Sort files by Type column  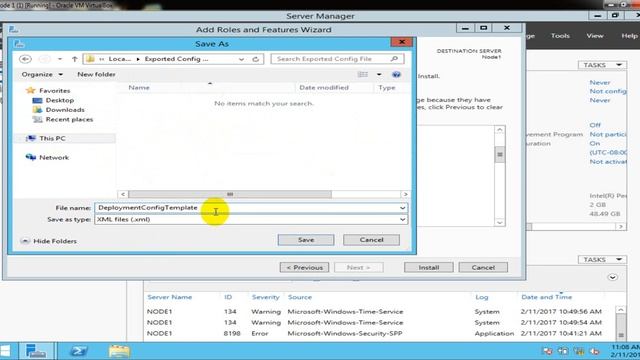(x=387, y=87)
